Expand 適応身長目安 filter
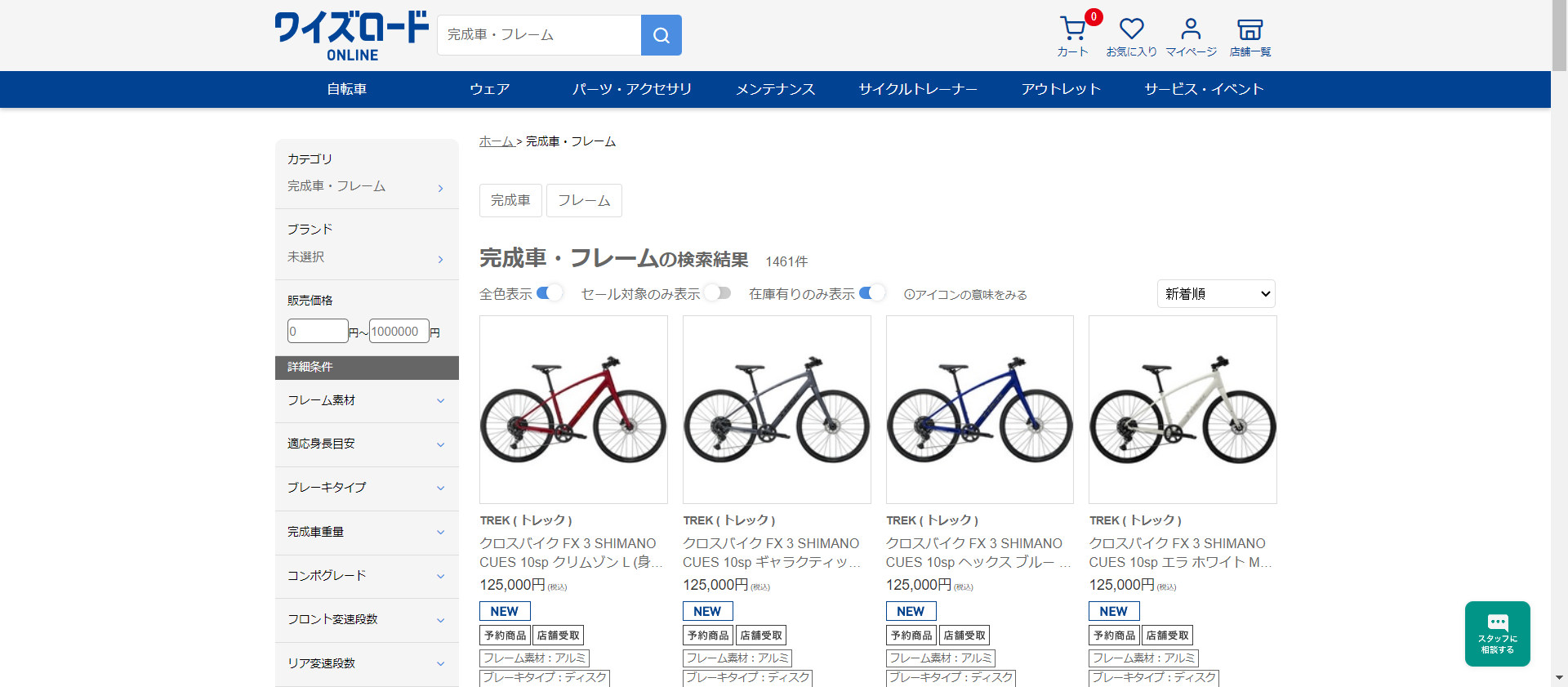Image resolution: width=1568 pixels, height=687 pixels. click(367, 444)
